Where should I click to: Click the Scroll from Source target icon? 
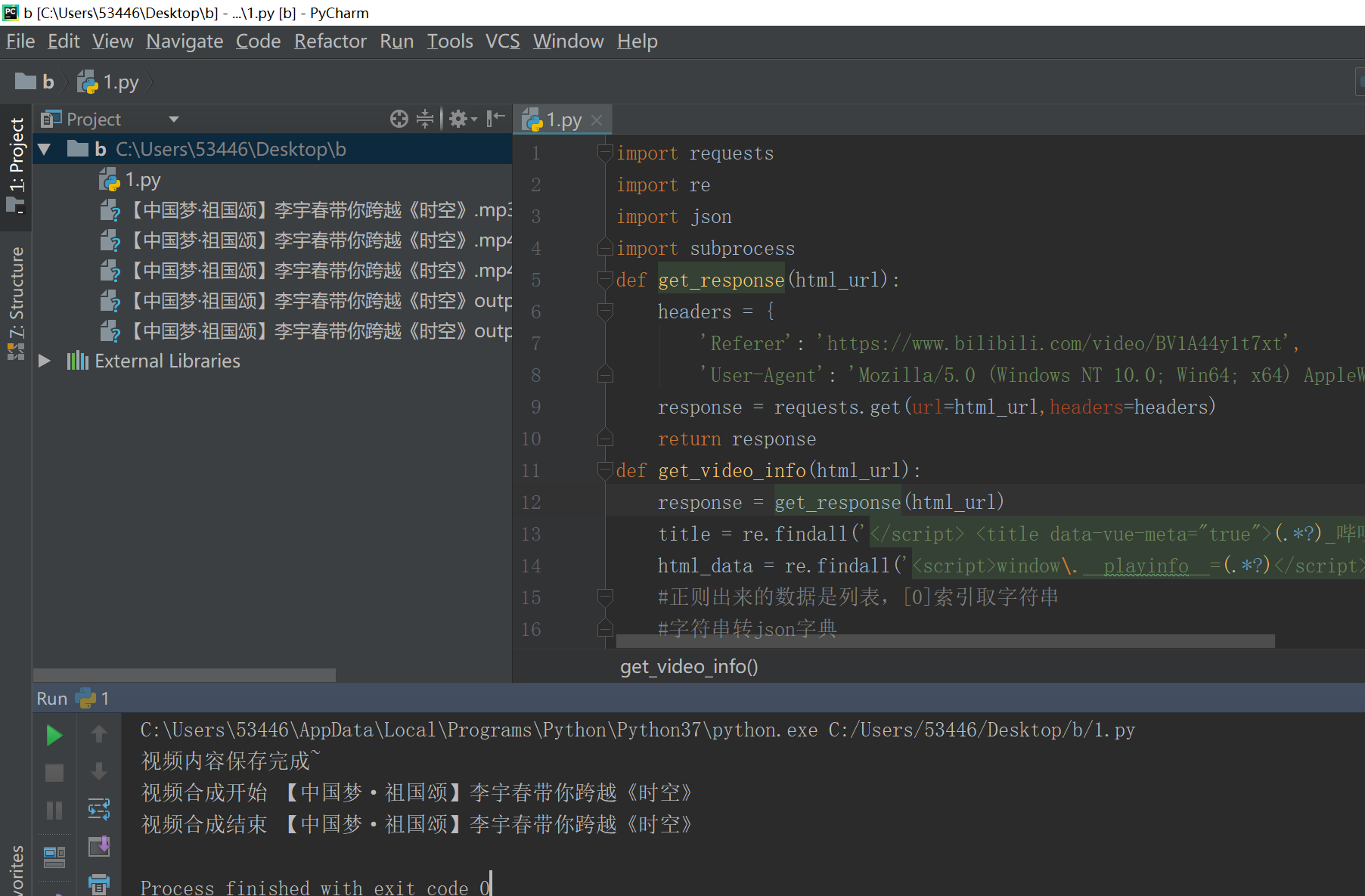point(399,119)
